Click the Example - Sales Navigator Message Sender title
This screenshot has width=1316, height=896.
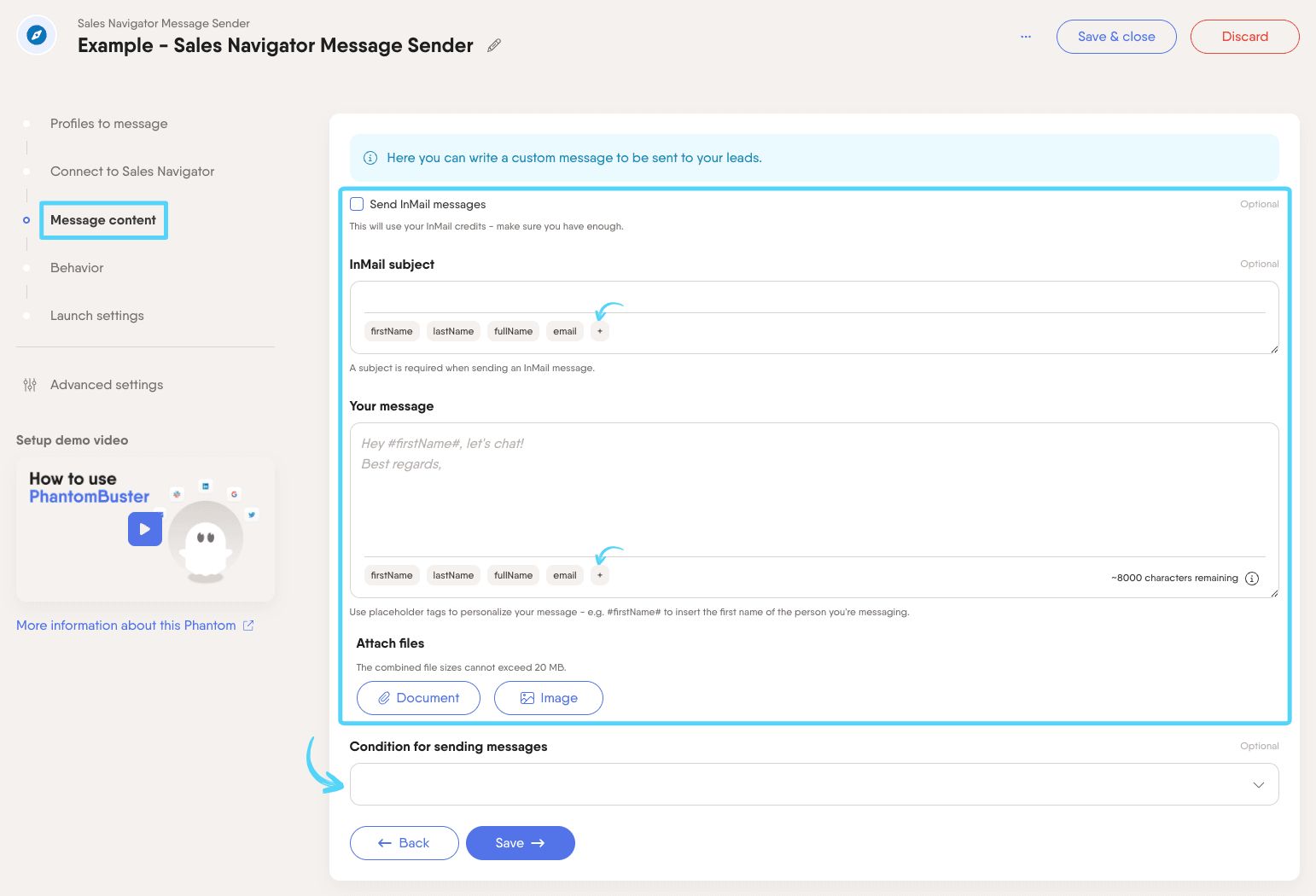(x=275, y=45)
